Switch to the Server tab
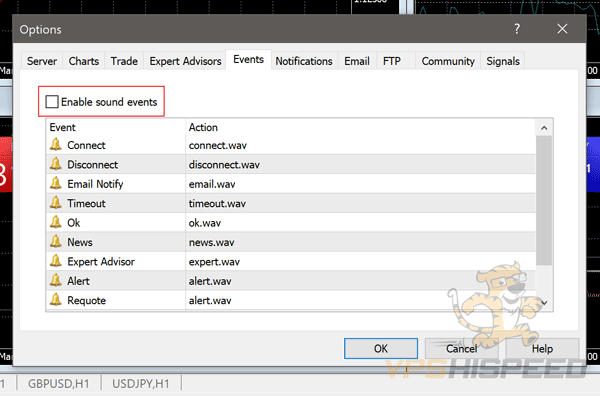The height and width of the screenshot is (396, 600). point(42,61)
